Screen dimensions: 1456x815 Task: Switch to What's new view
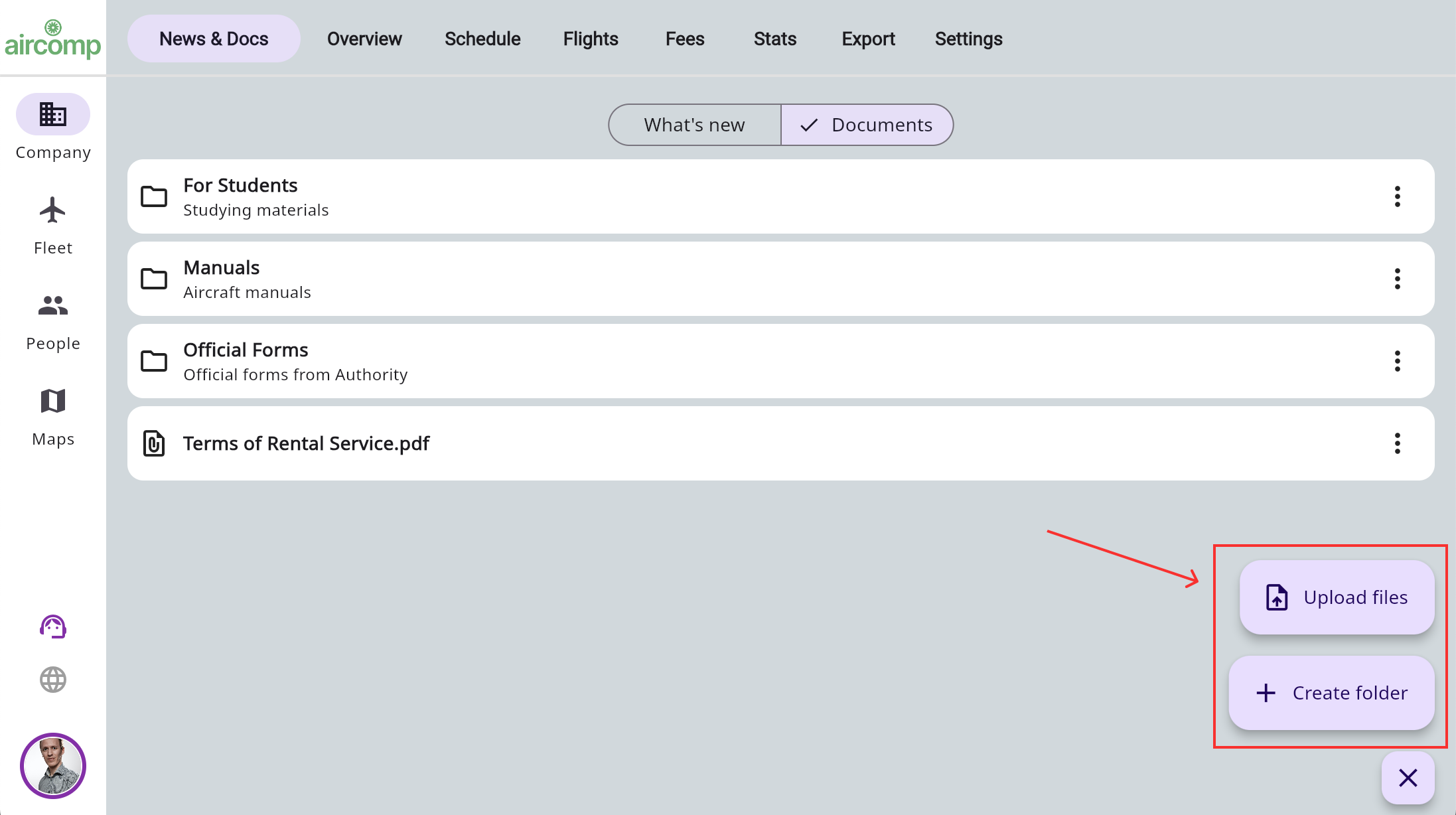tap(695, 124)
